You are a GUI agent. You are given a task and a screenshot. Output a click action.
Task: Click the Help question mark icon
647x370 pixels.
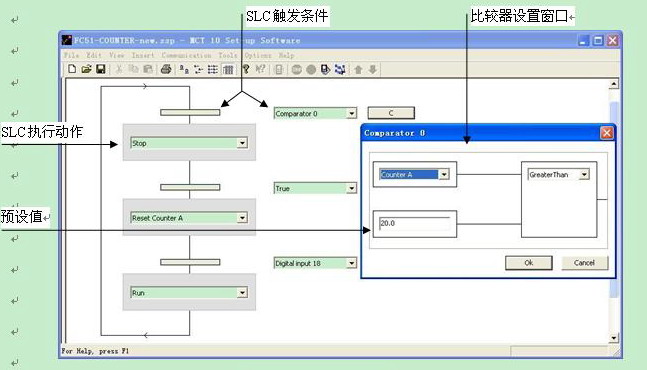coord(246,69)
